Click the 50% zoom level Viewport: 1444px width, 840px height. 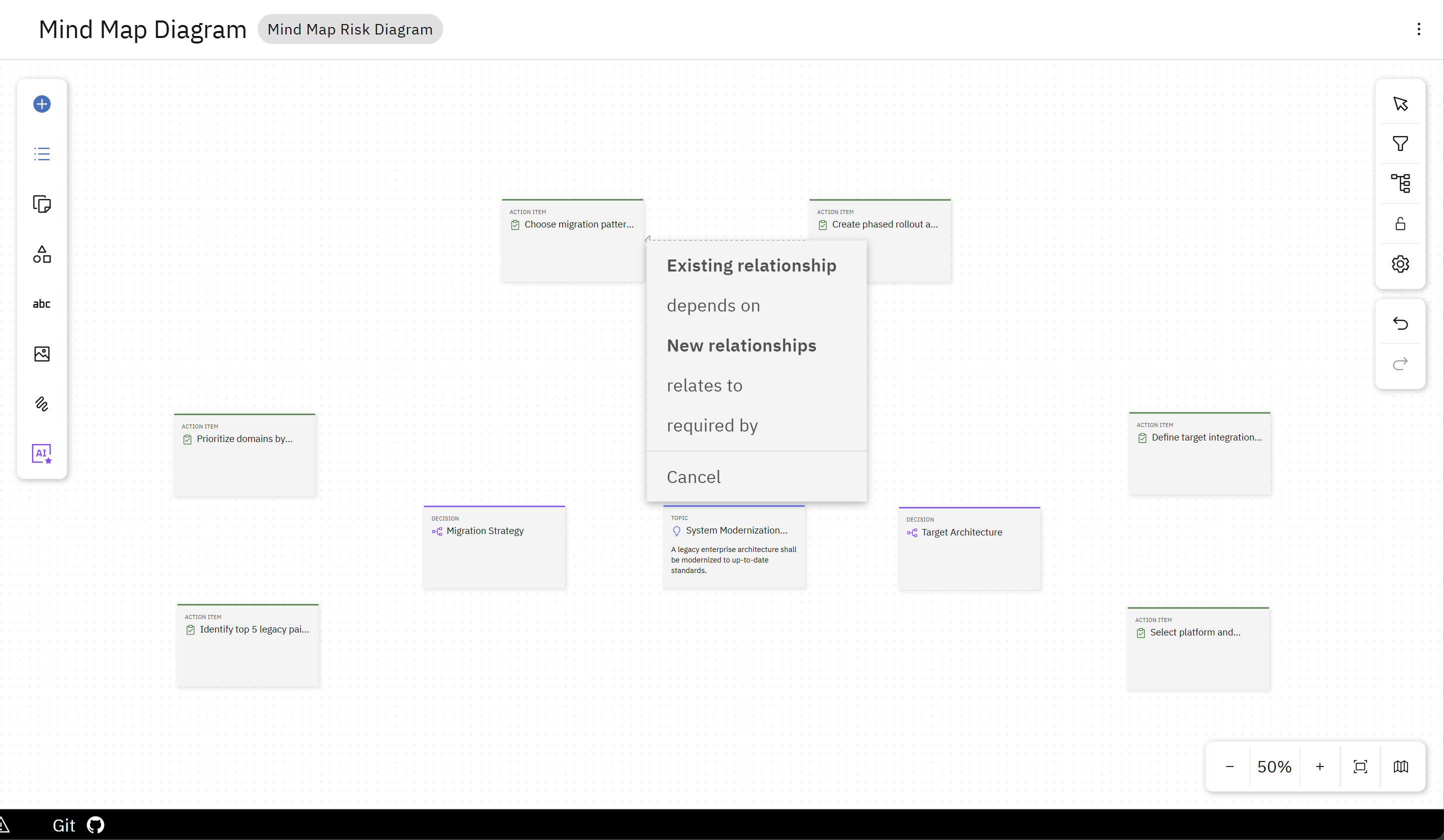pos(1274,766)
